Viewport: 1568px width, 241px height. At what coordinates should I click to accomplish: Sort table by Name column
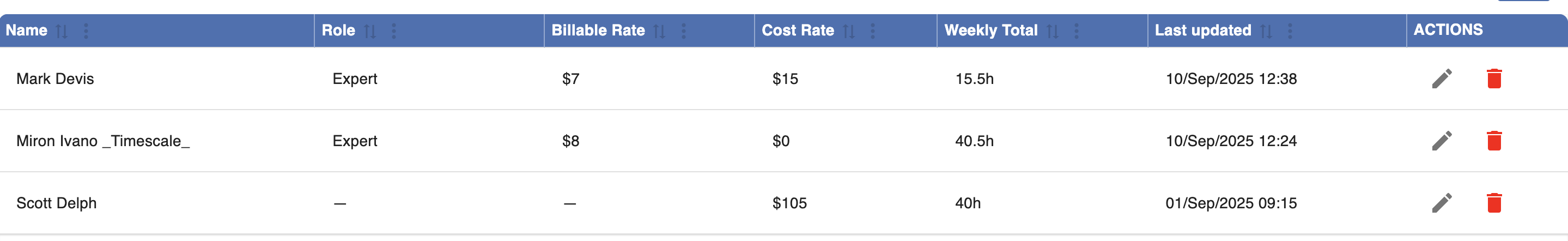point(62,31)
